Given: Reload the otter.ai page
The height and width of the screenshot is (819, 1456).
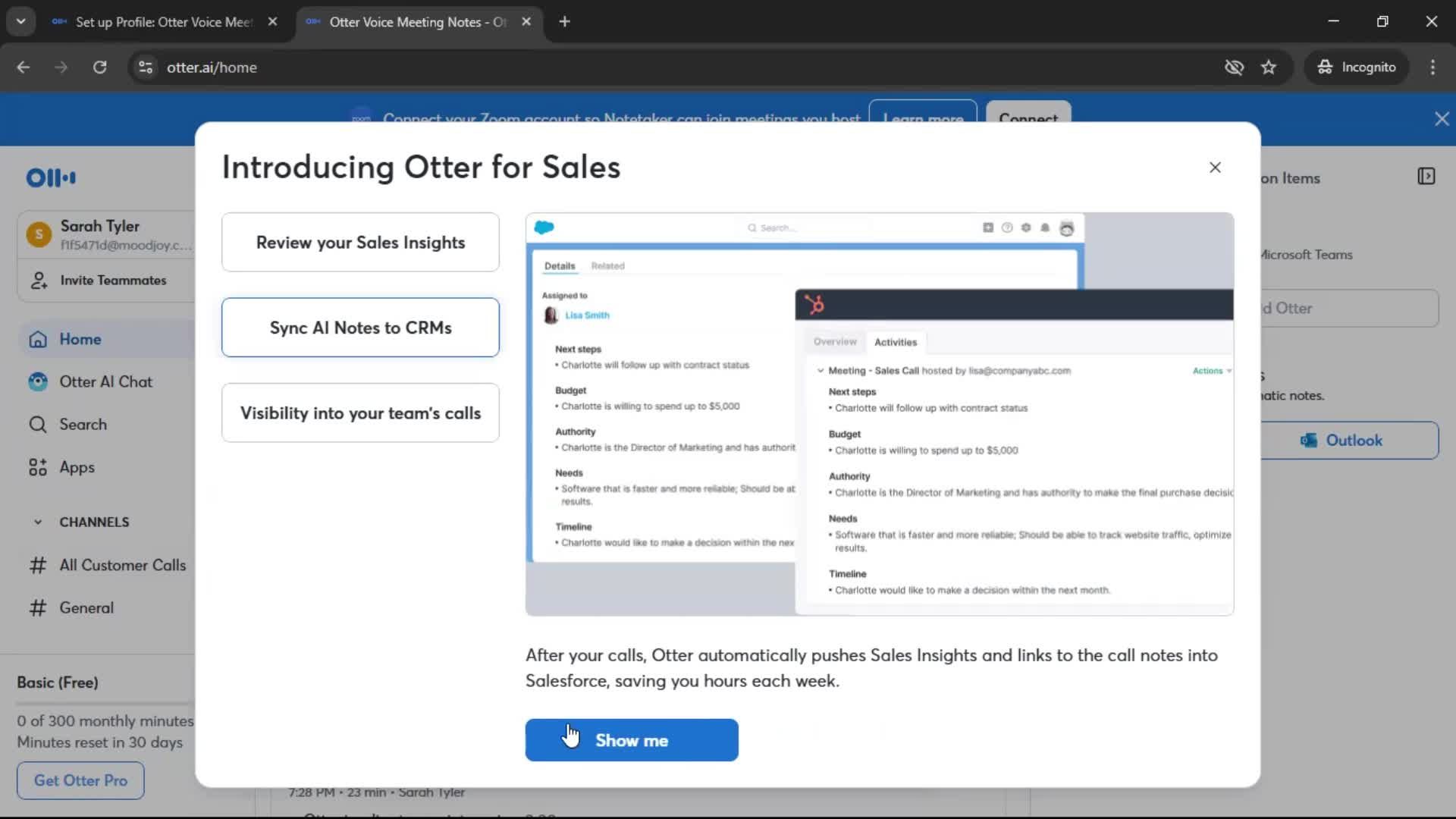Looking at the screenshot, I should tap(99, 67).
